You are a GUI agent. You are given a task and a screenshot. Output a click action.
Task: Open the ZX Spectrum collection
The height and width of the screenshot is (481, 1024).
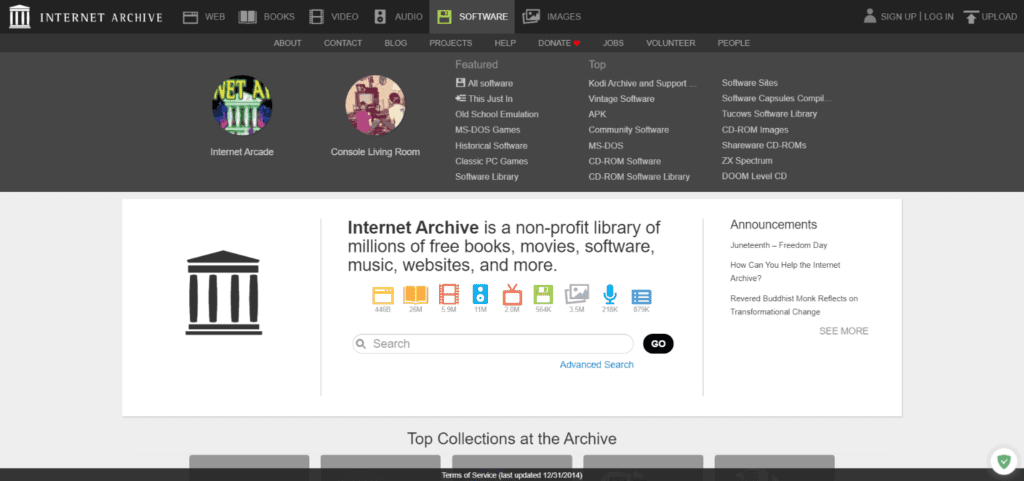(x=747, y=161)
